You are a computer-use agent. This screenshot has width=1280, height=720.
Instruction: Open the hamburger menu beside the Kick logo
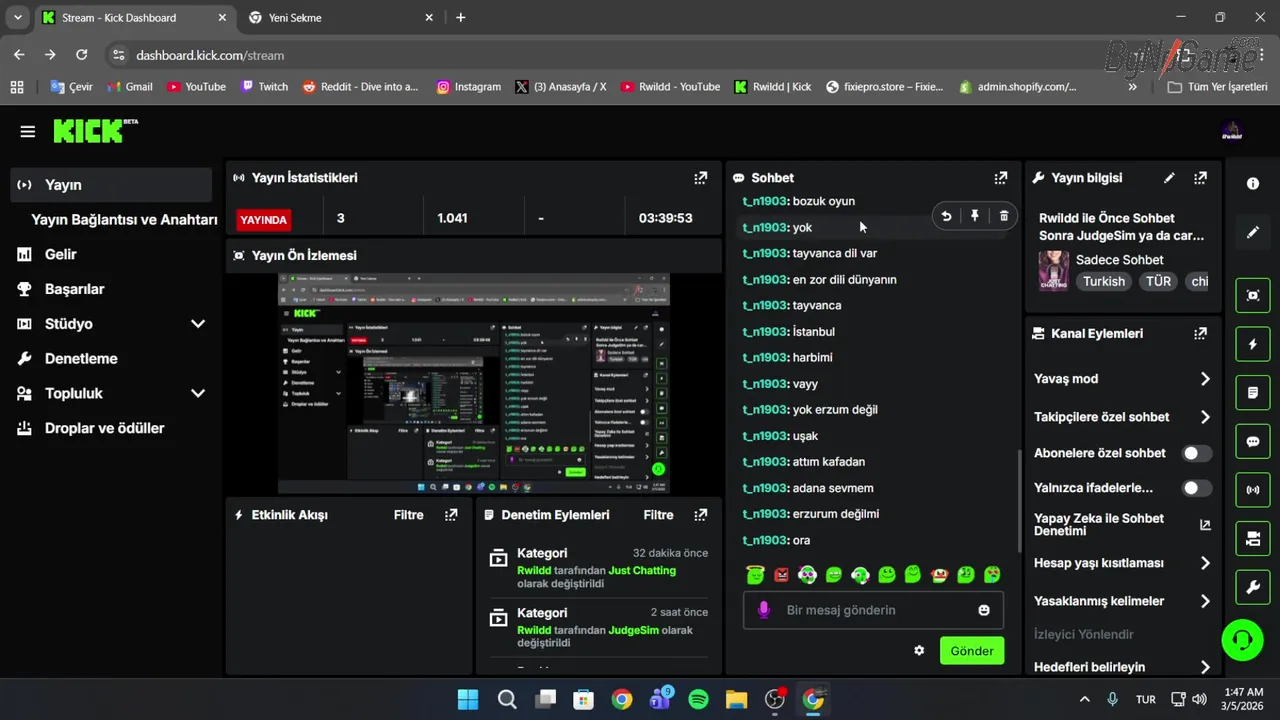click(28, 131)
